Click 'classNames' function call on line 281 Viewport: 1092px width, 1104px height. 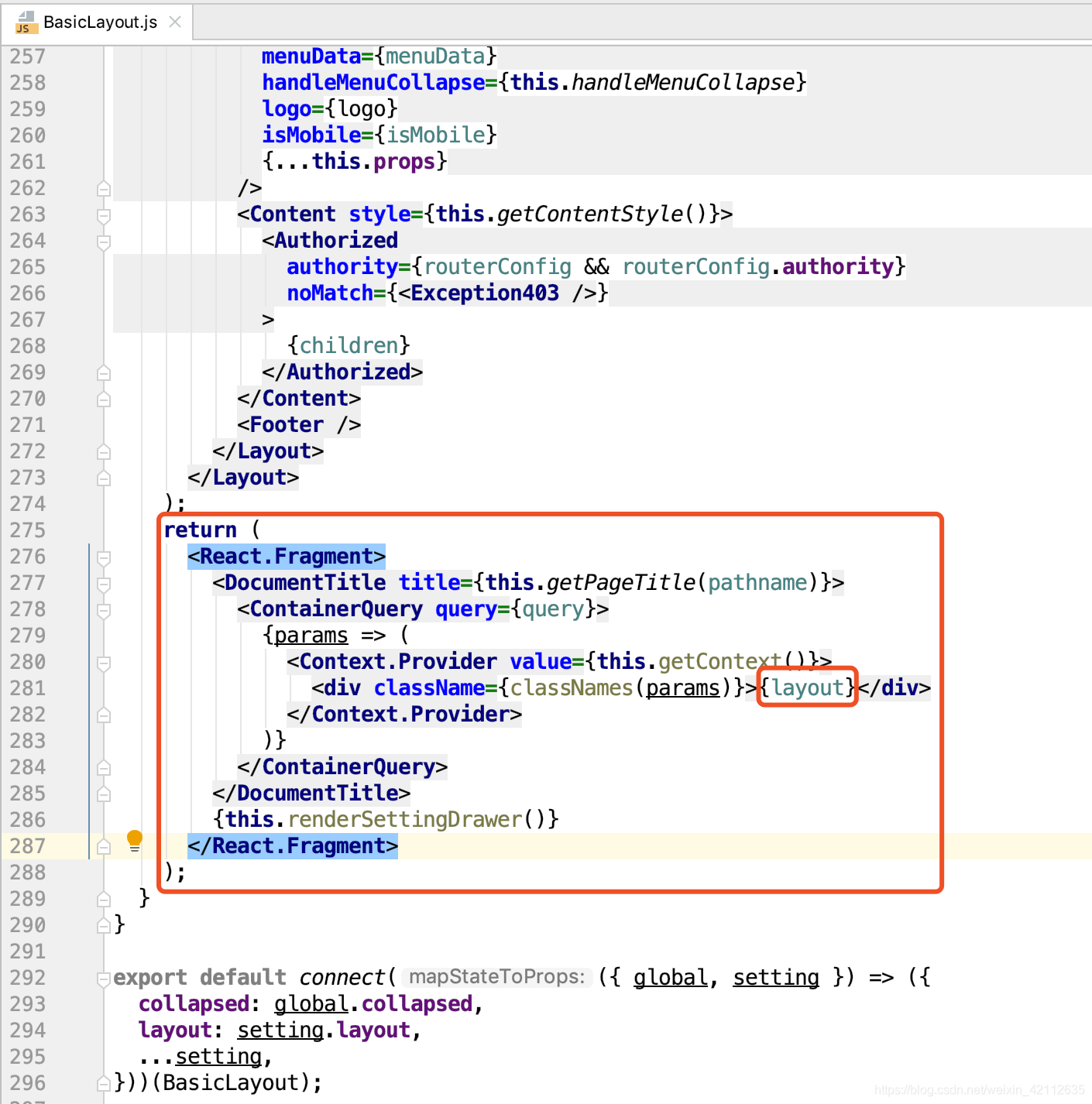572,688
